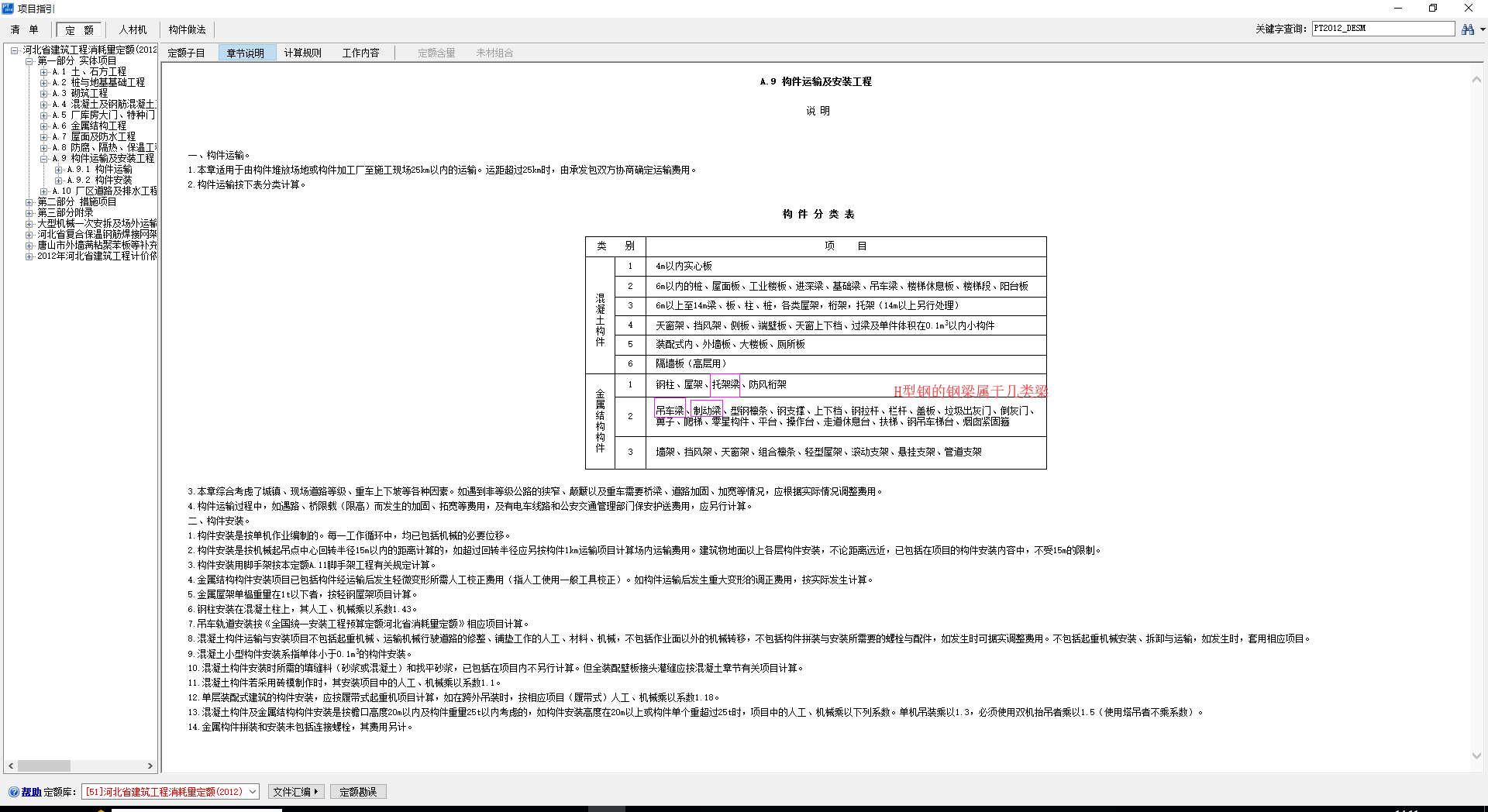Click the 未材组合 tab
This screenshot has height=812, width=1488.
[x=494, y=53]
